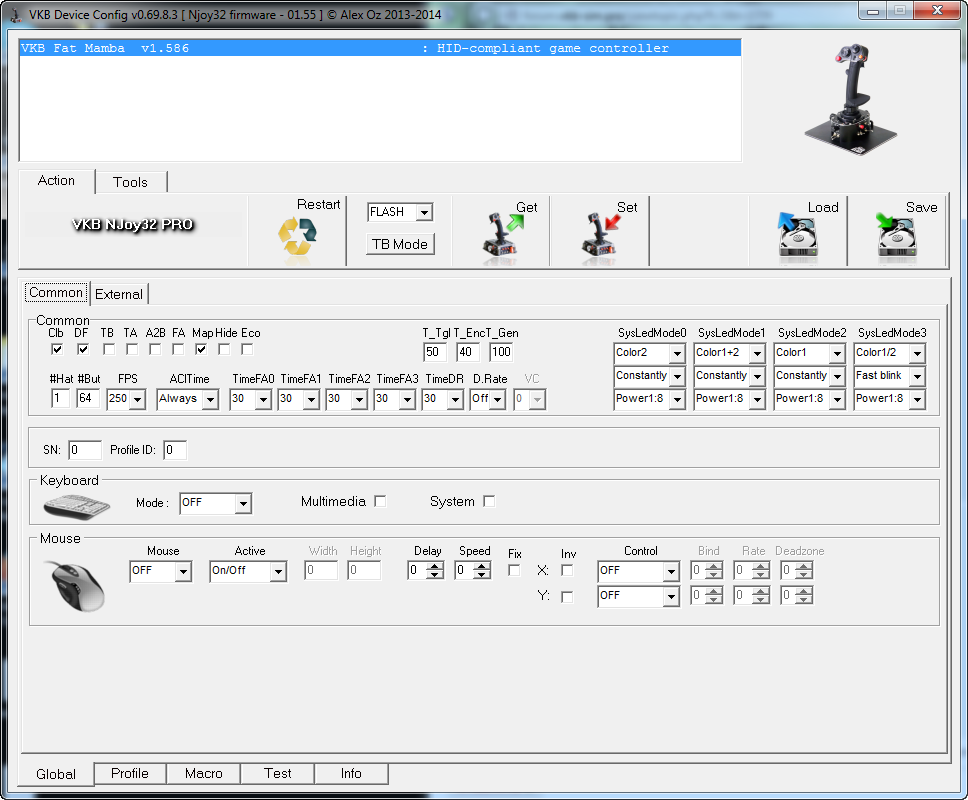Click the #But 64 field

pos(88,398)
